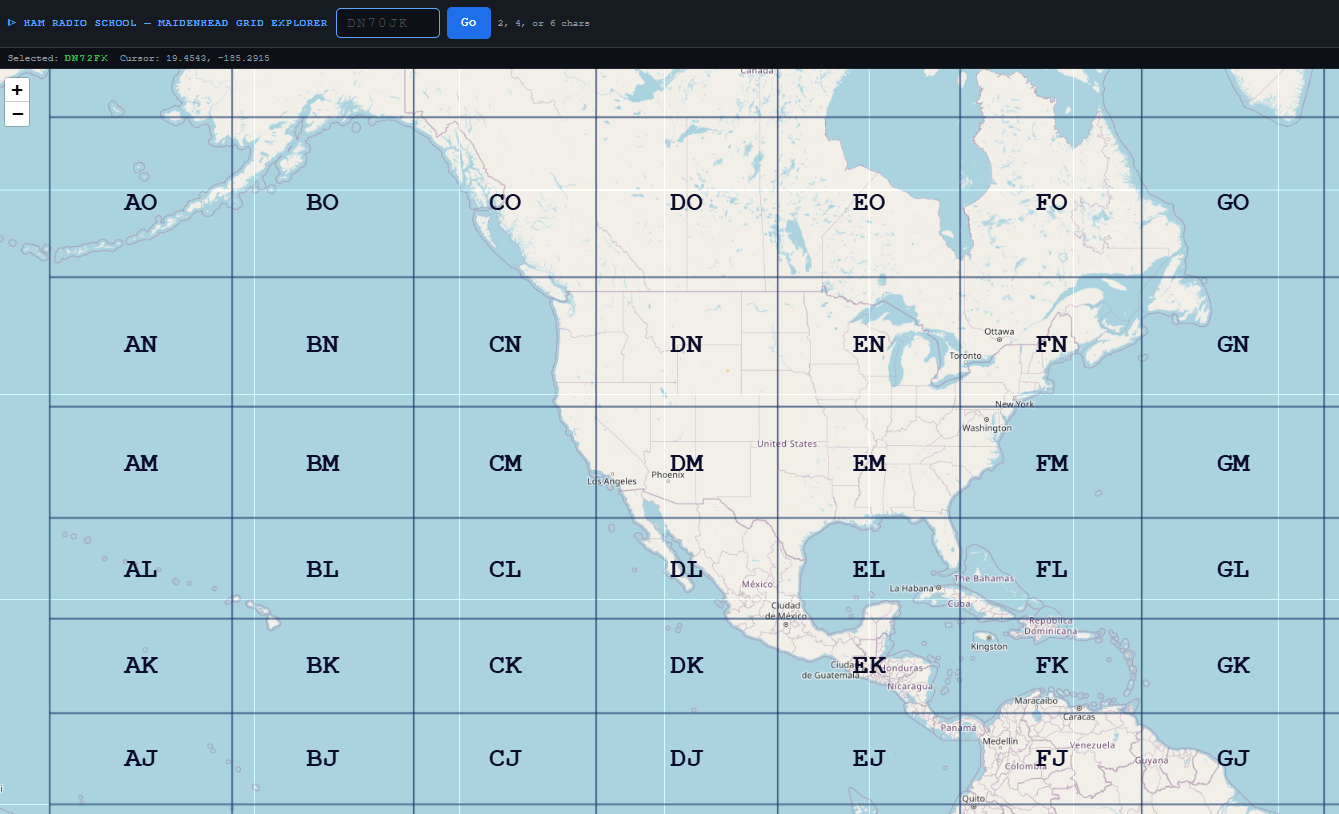Screen dimensions: 1339x814
Task: Select grid field EJ
Action: (869, 759)
